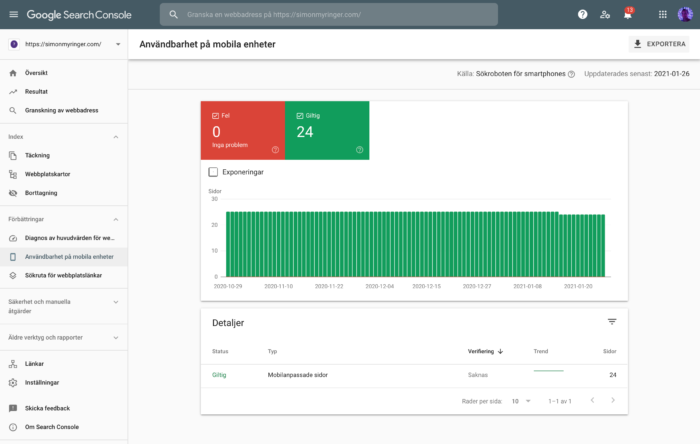Click the Webbplatskartor sitemap icon
Screen dimensions: 700x444
tap(13, 174)
